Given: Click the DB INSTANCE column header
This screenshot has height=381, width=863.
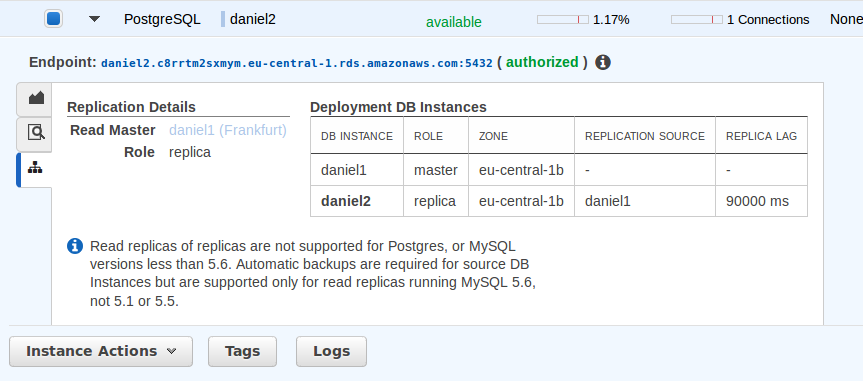Looking at the screenshot, I should (357, 136).
